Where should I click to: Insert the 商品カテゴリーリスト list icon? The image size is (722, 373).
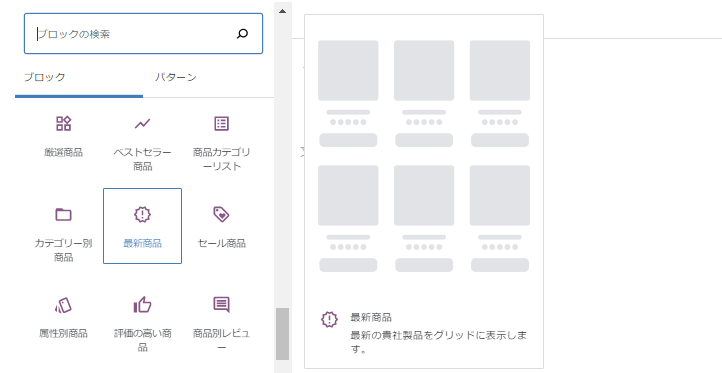coord(221,123)
